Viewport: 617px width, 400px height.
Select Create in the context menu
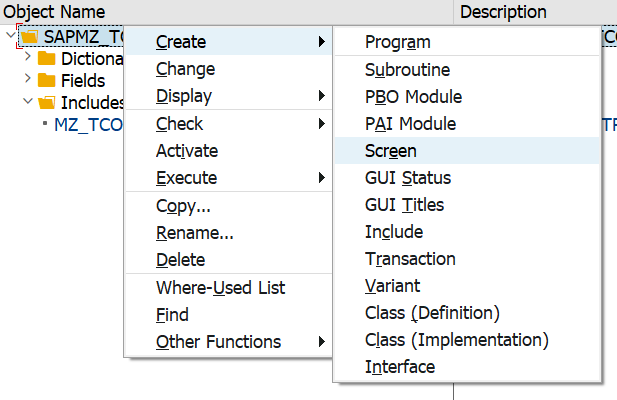[x=229, y=41]
